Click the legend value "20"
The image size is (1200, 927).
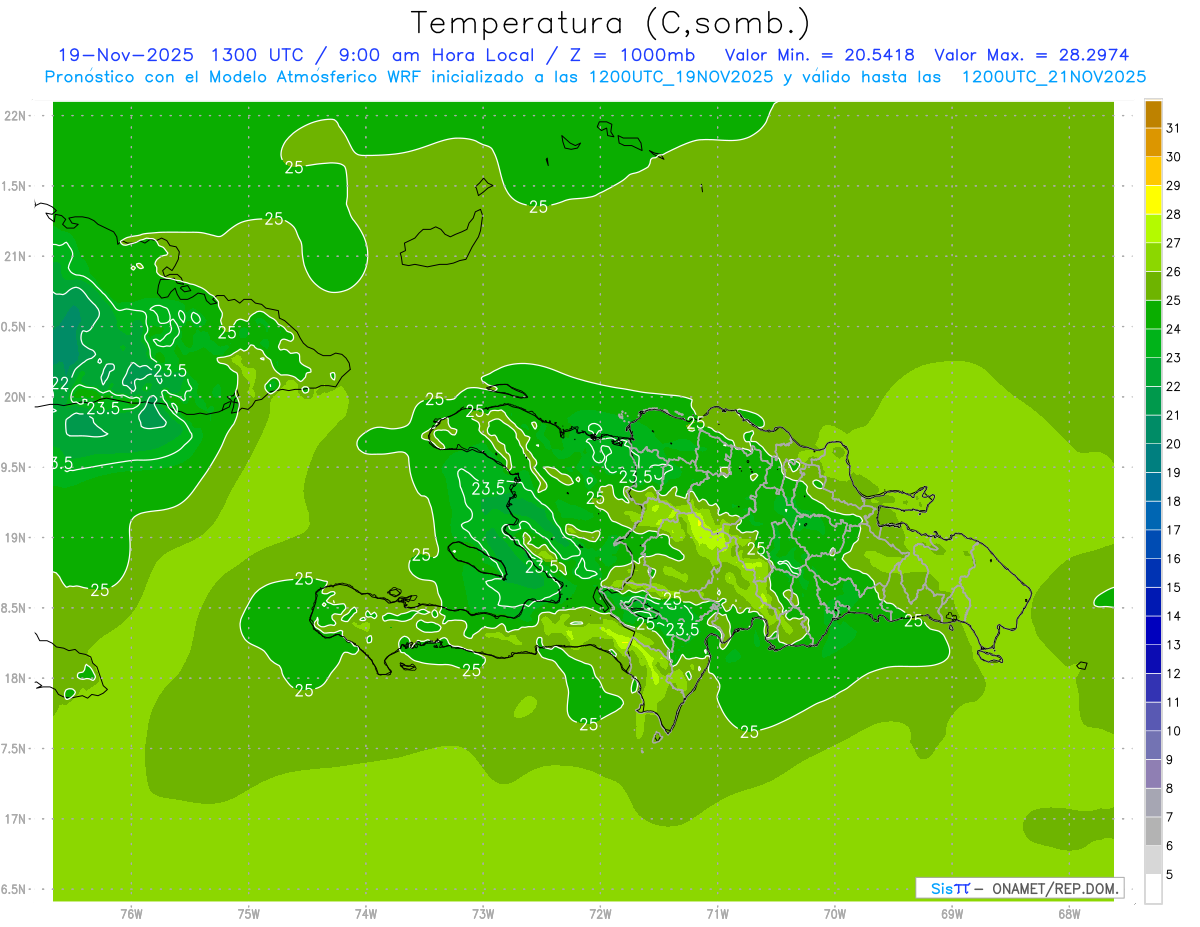coord(1174,444)
